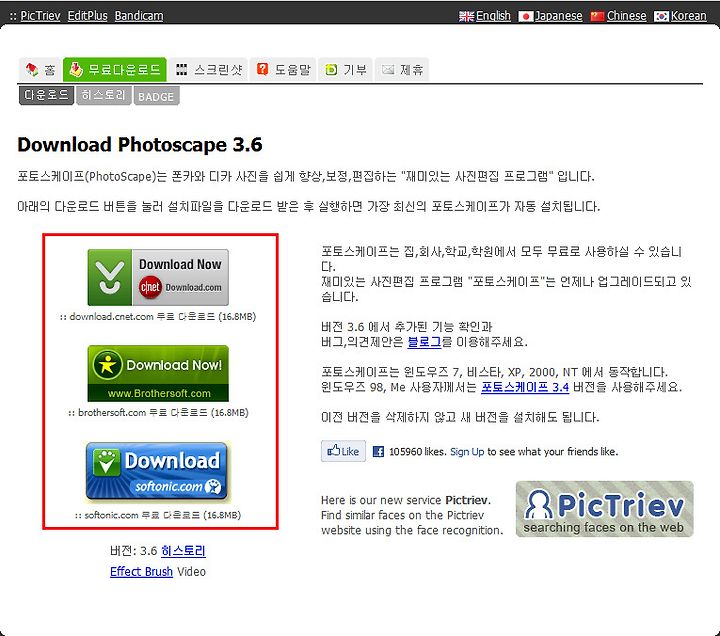Screen dimensions: 720x636
Task: Open the Effect Brush link
Action: point(141,572)
